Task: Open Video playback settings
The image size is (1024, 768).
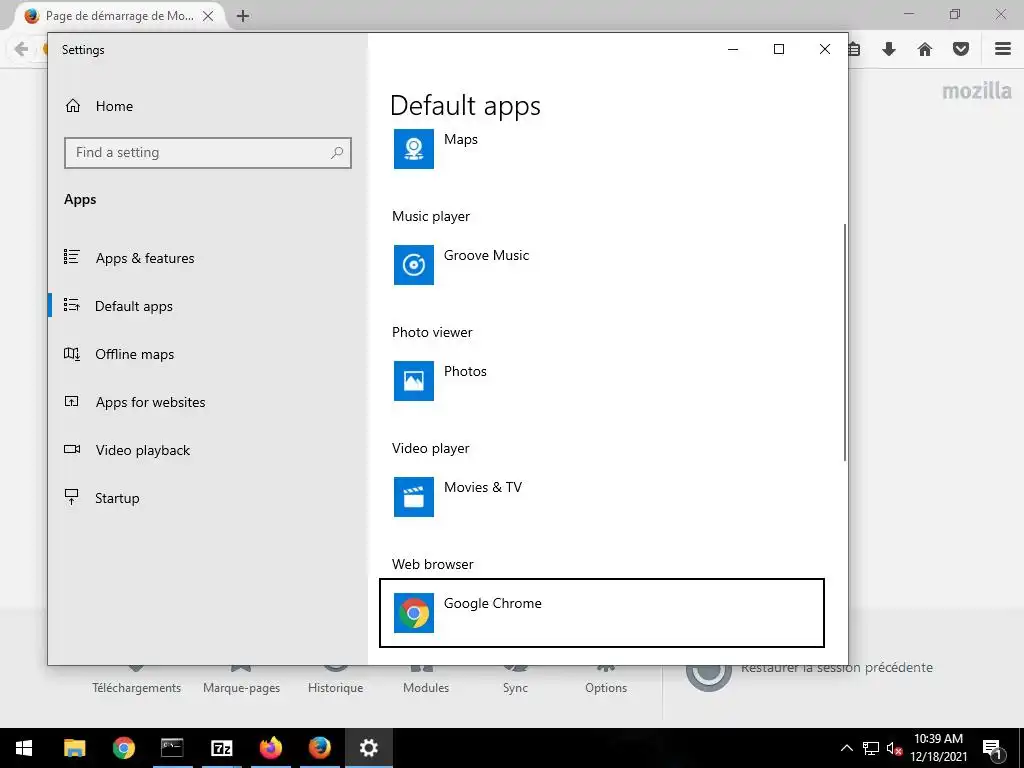Action: pos(208,450)
